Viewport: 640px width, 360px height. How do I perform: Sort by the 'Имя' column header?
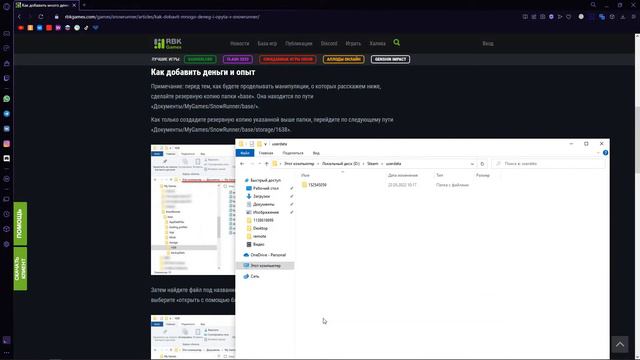[305, 175]
